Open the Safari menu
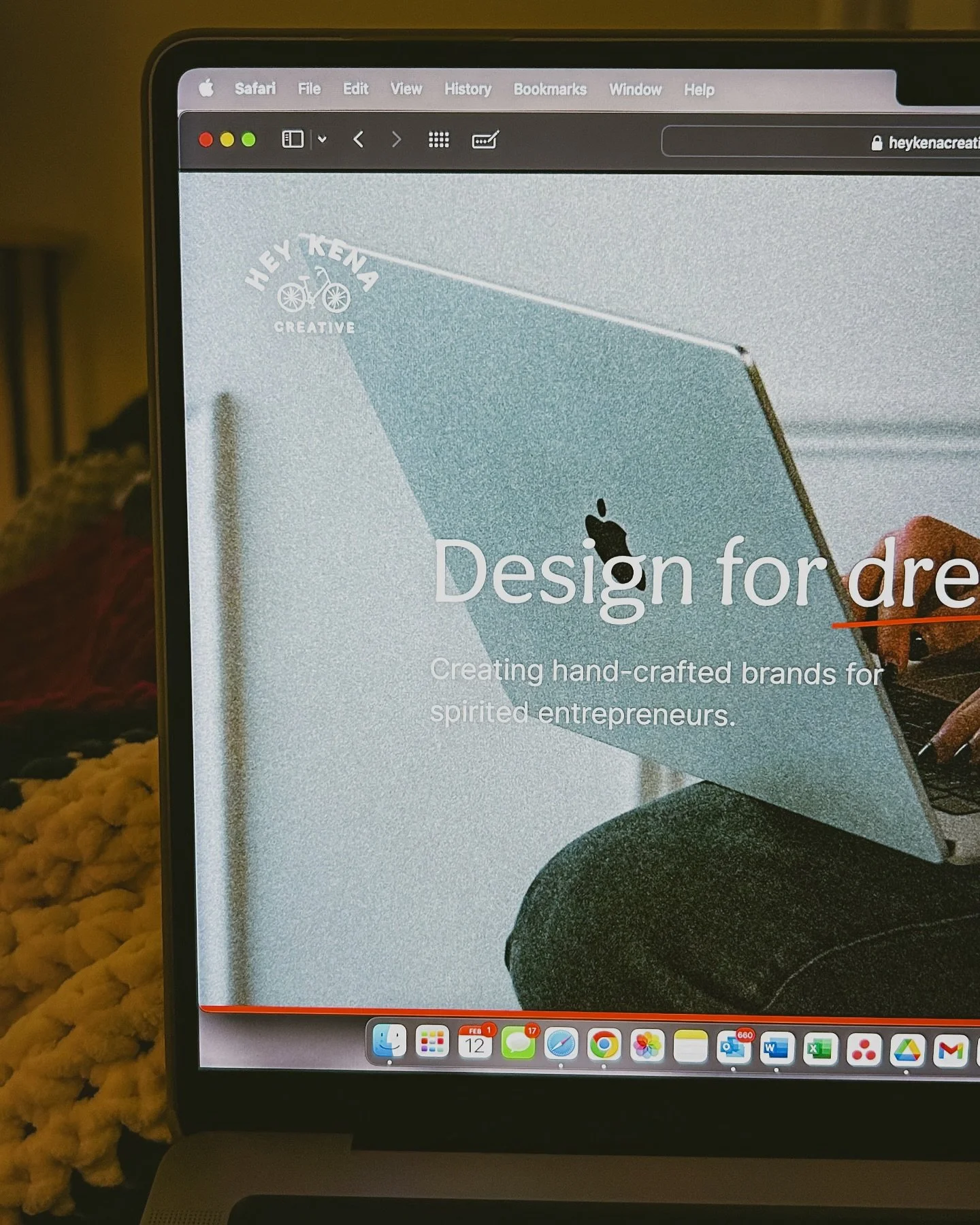Image resolution: width=980 pixels, height=1225 pixels. click(255, 88)
